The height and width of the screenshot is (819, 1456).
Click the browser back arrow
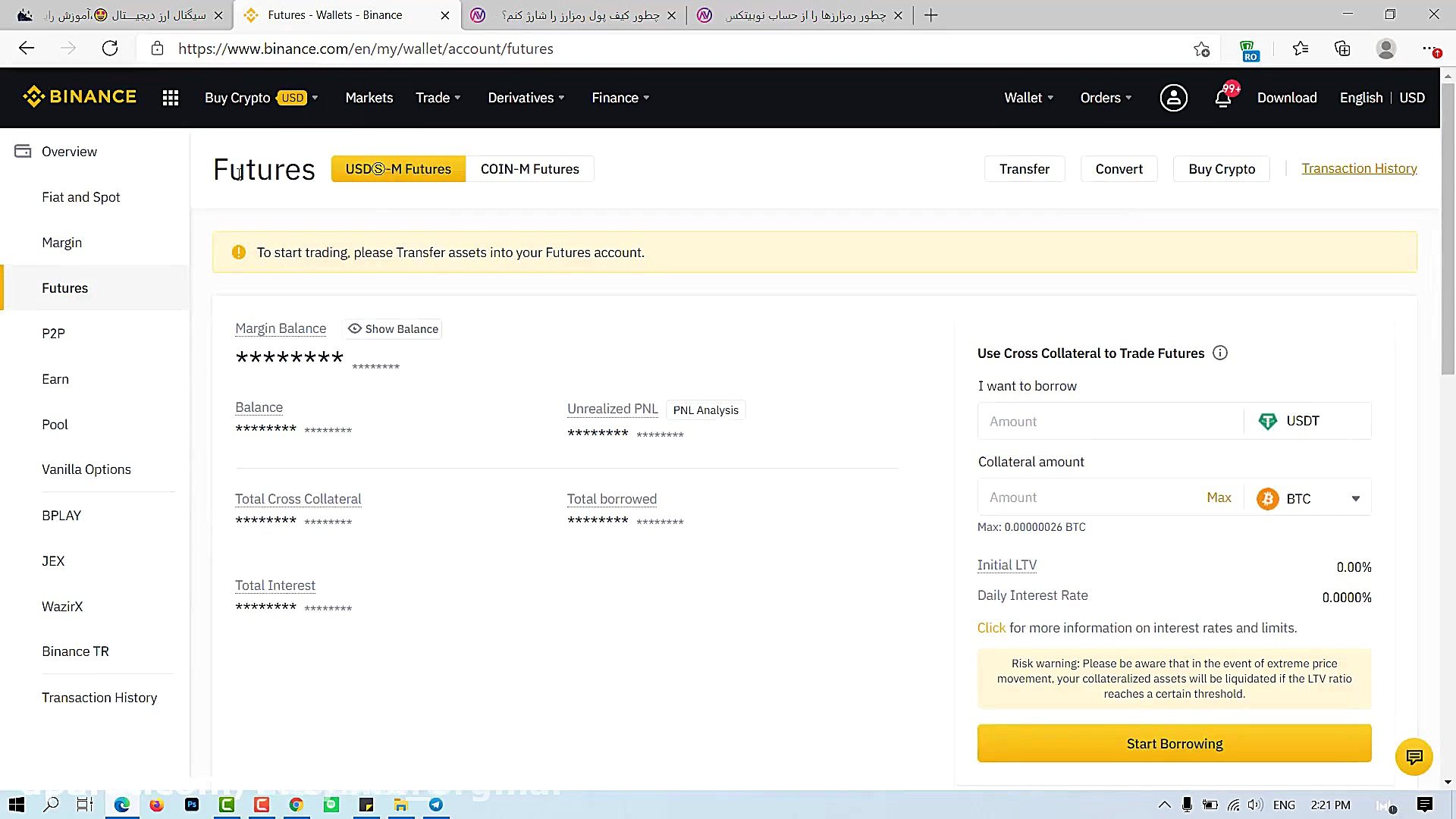coord(27,49)
